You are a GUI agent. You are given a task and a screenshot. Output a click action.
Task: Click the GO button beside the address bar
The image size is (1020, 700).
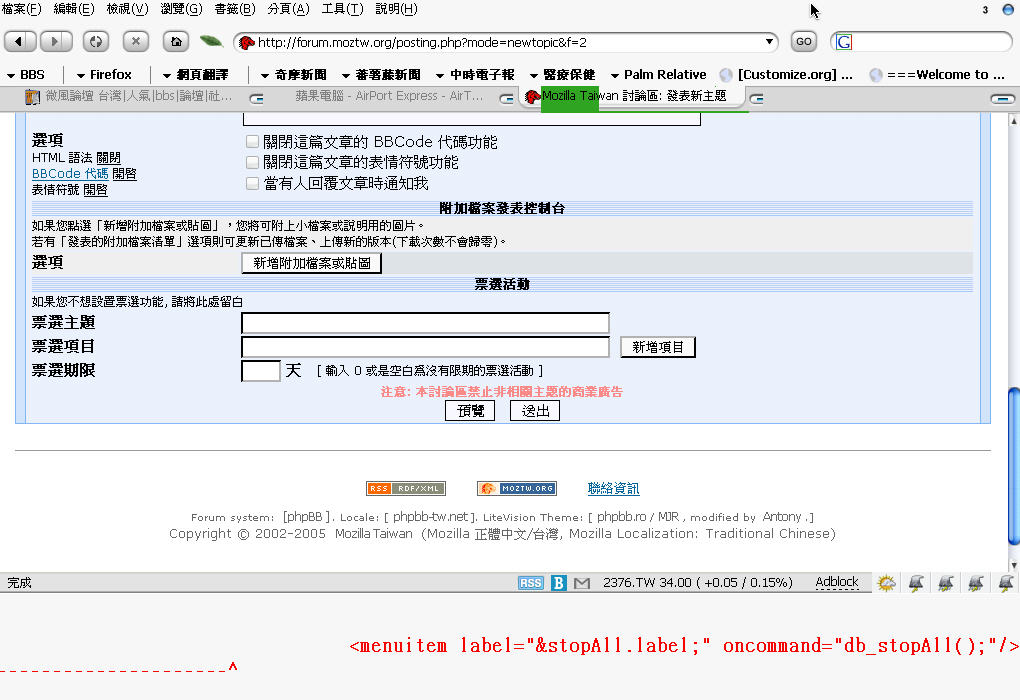coord(803,42)
